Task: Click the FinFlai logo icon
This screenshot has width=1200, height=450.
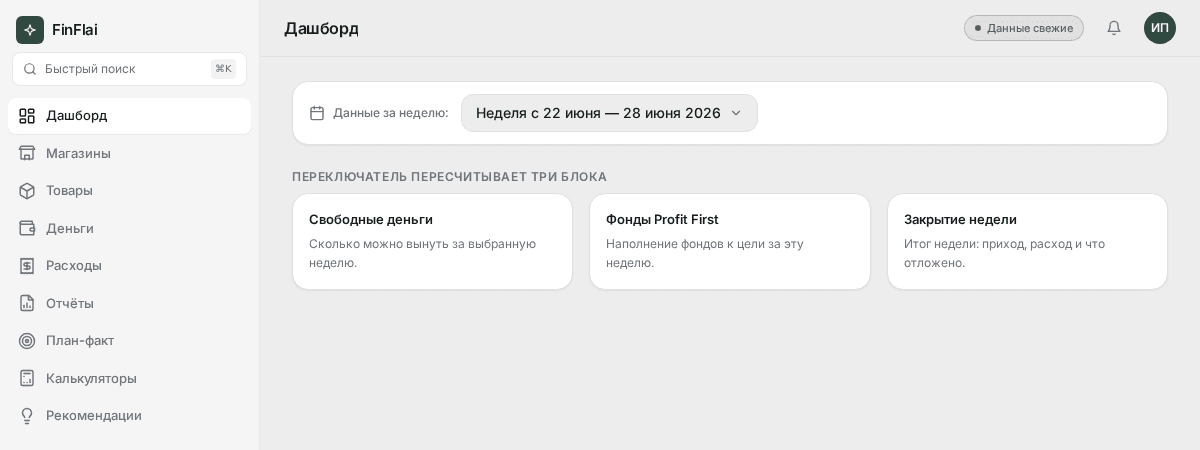Action: (30, 30)
